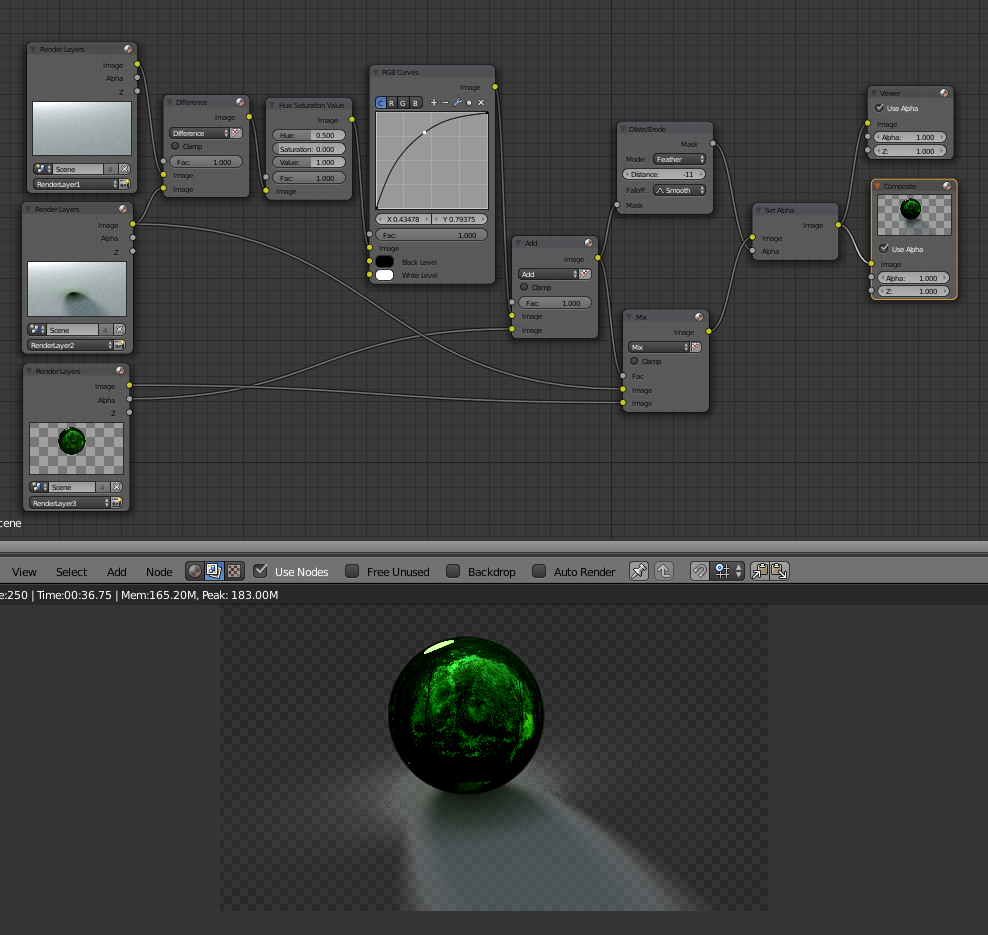Enable Clamp on the Mix node
The image size is (988, 935).
[635, 361]
